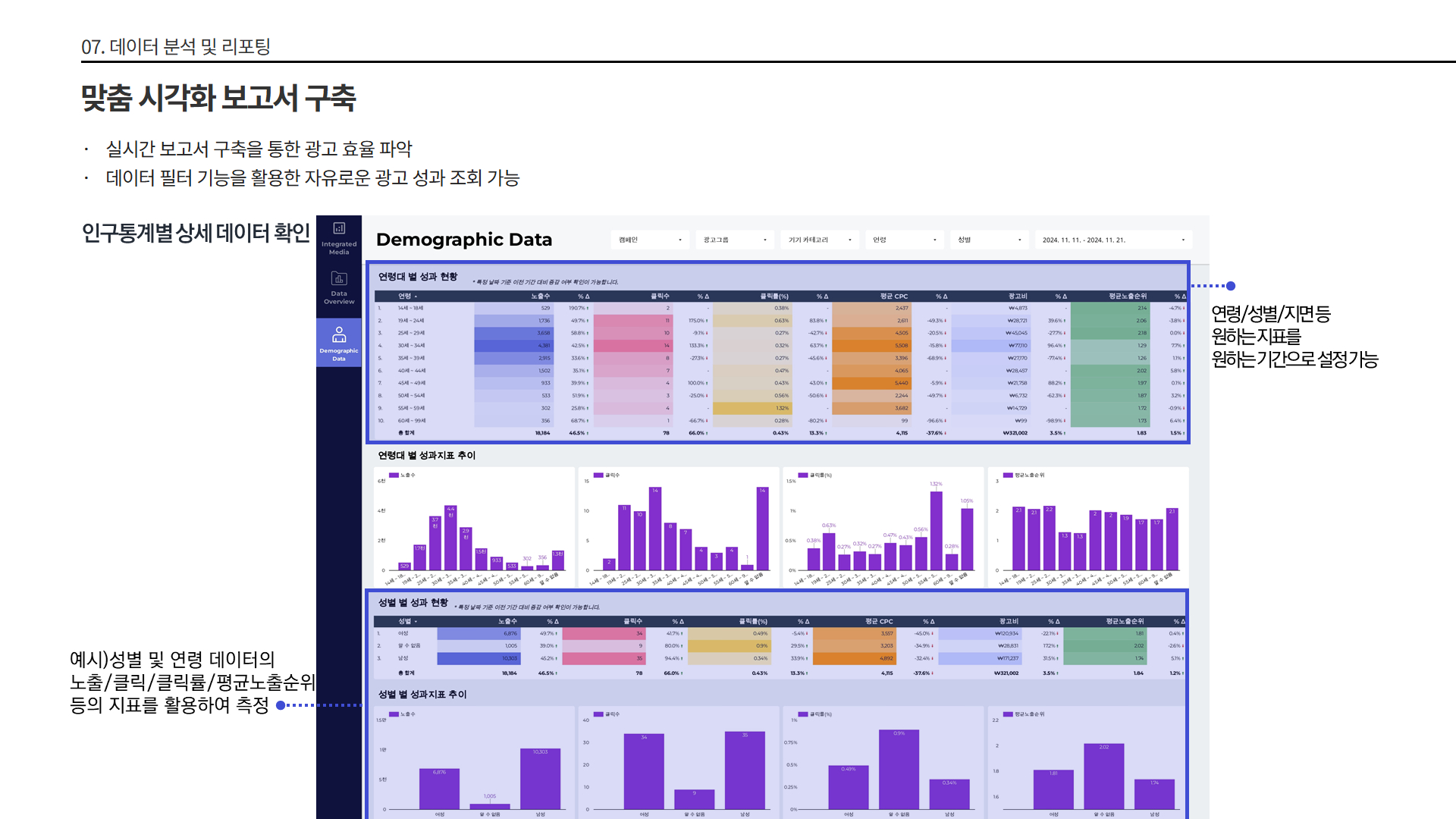
Task: Click the 10,303 bar in gender 노출수 chart
Action: click(x=540, y=777)
